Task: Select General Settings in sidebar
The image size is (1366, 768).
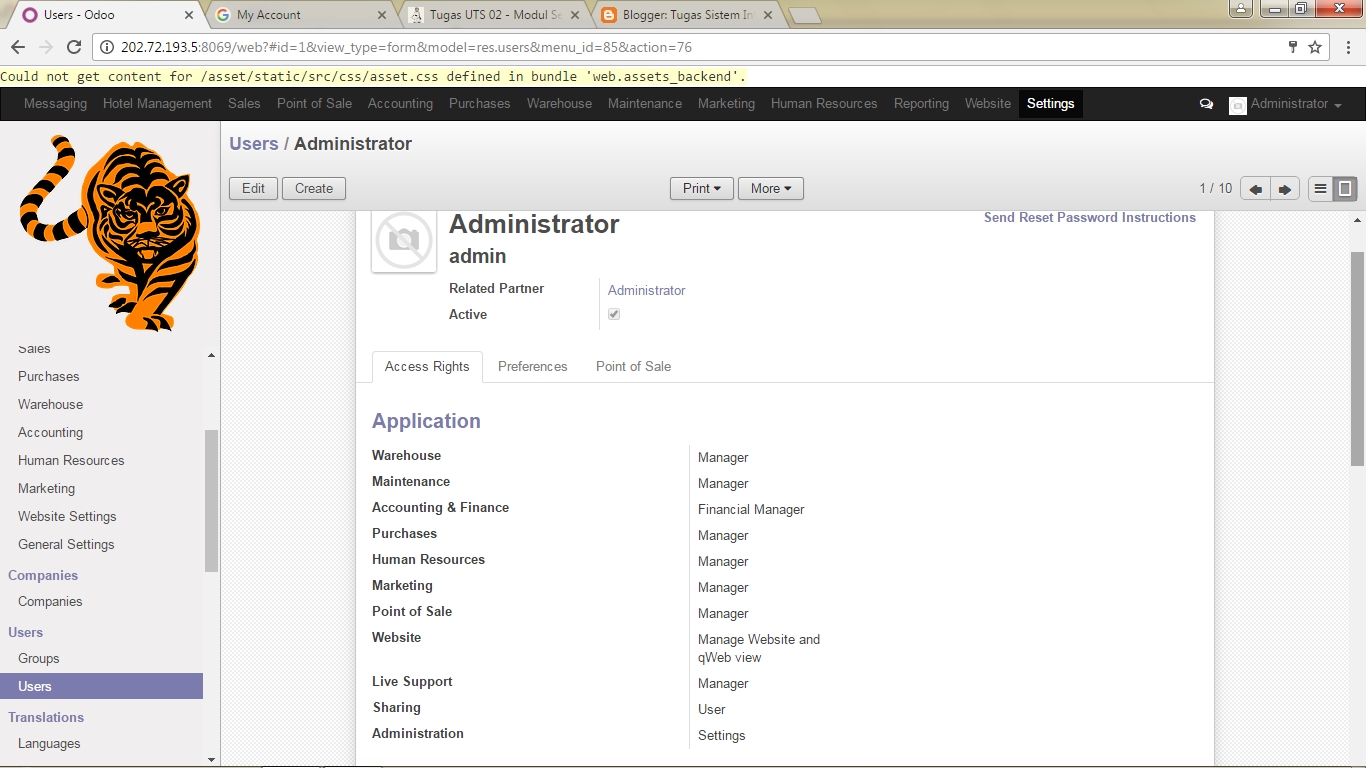Action: [x=66, y=545]
